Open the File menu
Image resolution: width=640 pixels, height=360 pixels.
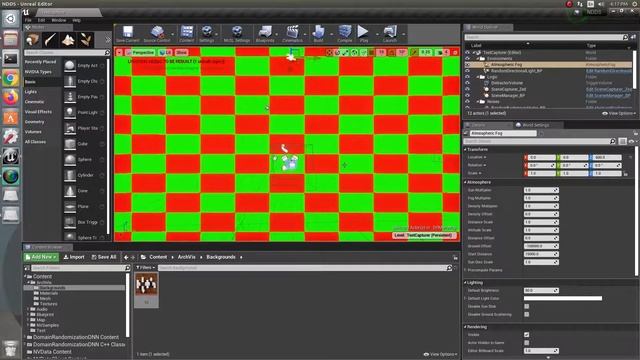click(28, 20)
